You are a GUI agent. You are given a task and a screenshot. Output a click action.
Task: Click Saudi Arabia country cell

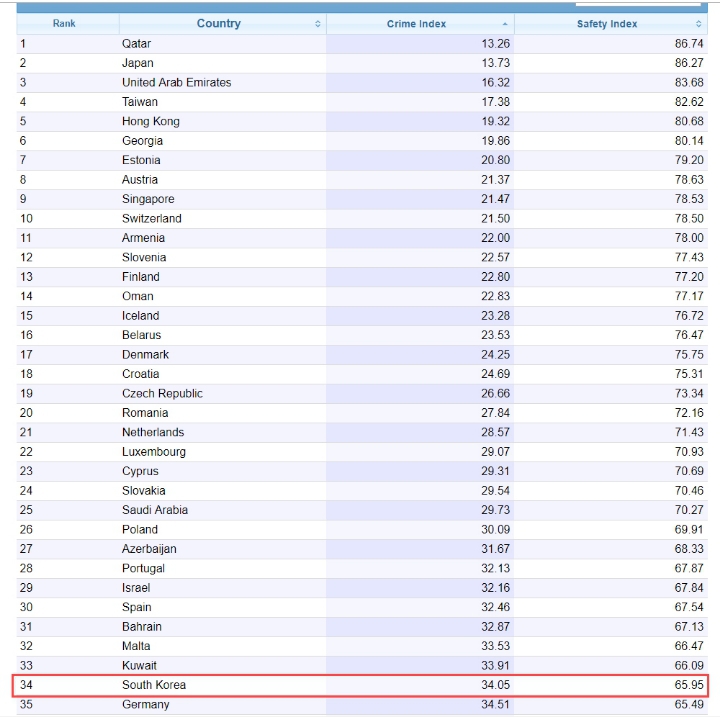click(x=155, y=509)
